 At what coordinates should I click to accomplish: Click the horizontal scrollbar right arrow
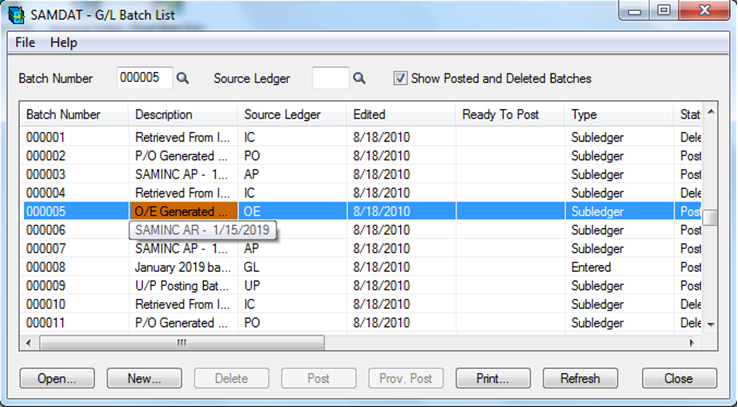tap(691, 343)
